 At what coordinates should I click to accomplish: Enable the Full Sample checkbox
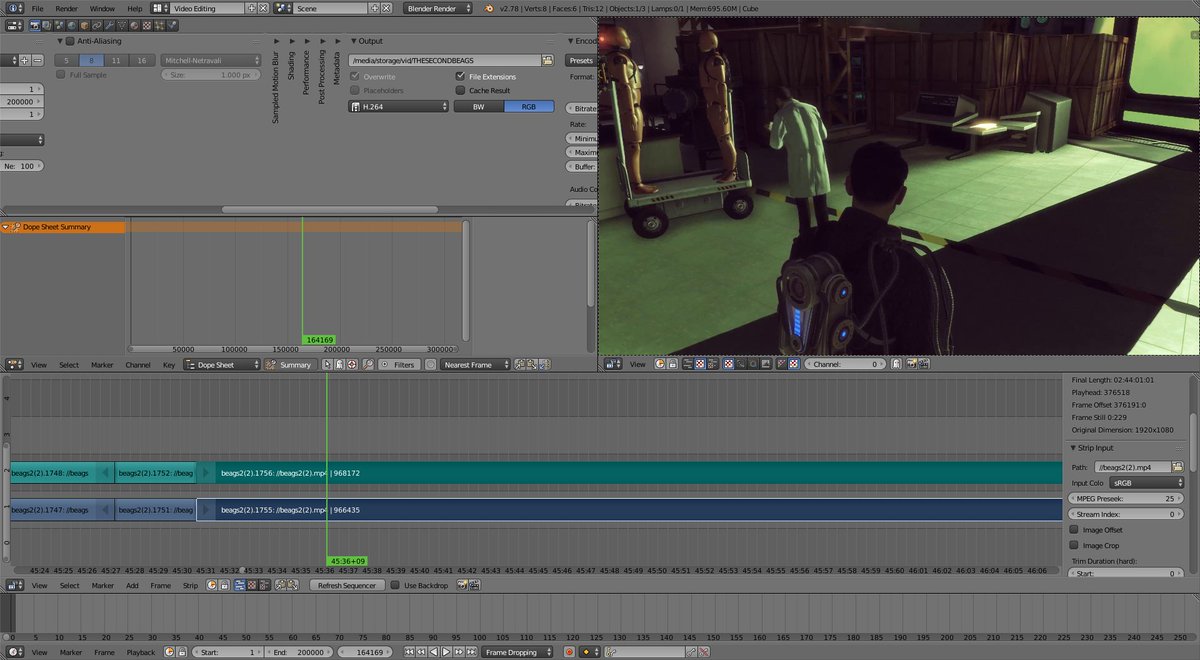point(61,75)
